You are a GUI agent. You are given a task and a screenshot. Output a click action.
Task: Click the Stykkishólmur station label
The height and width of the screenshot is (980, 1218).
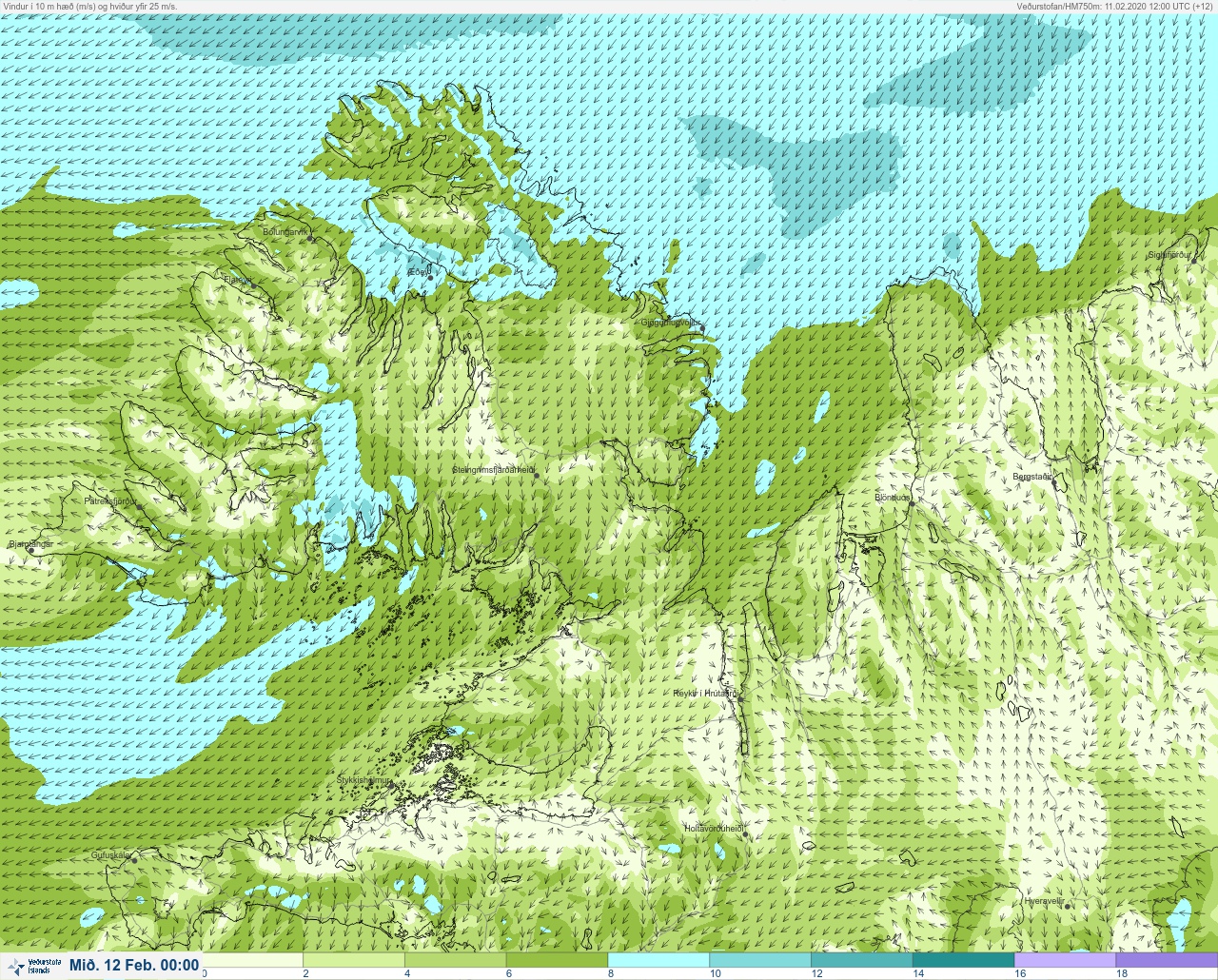coord(363,780)
